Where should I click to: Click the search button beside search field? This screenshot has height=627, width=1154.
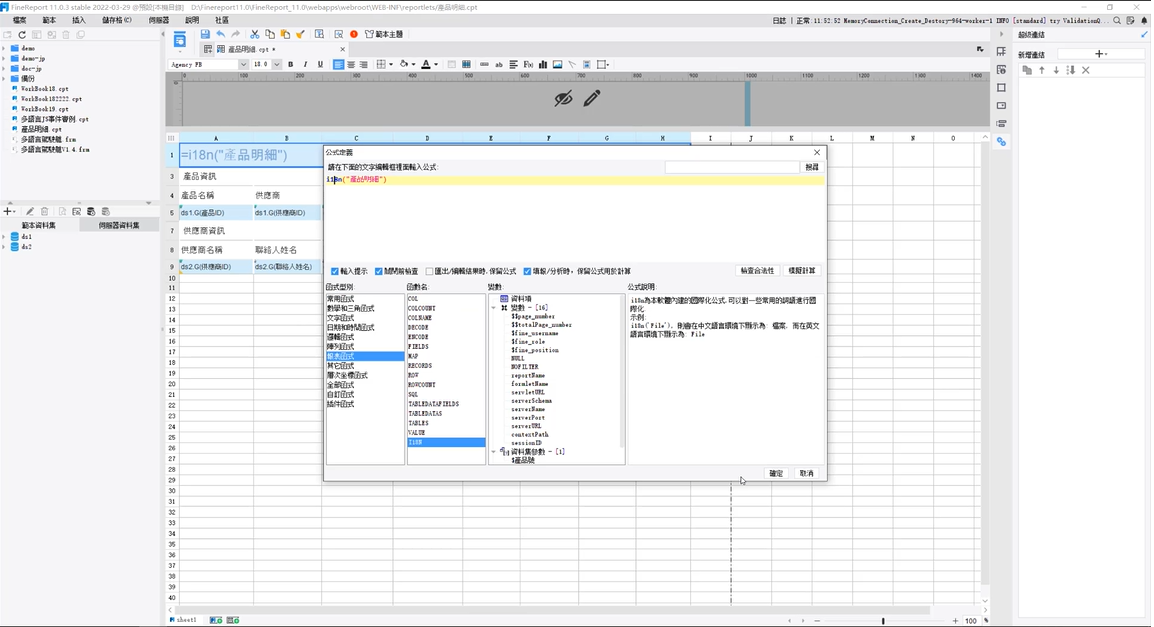point(812,168)
